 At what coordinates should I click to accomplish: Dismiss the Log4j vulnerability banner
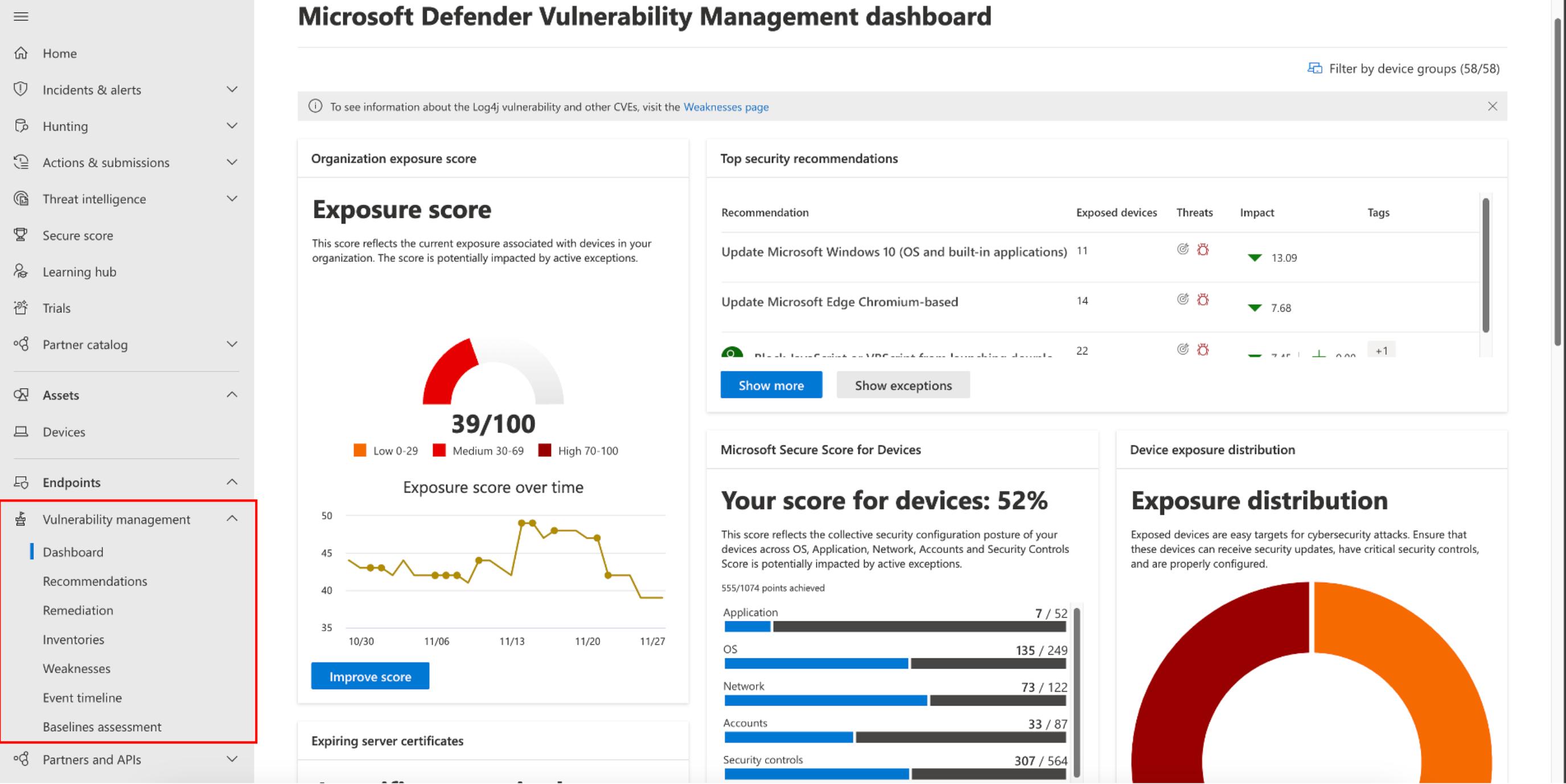tap(1491, 106)
